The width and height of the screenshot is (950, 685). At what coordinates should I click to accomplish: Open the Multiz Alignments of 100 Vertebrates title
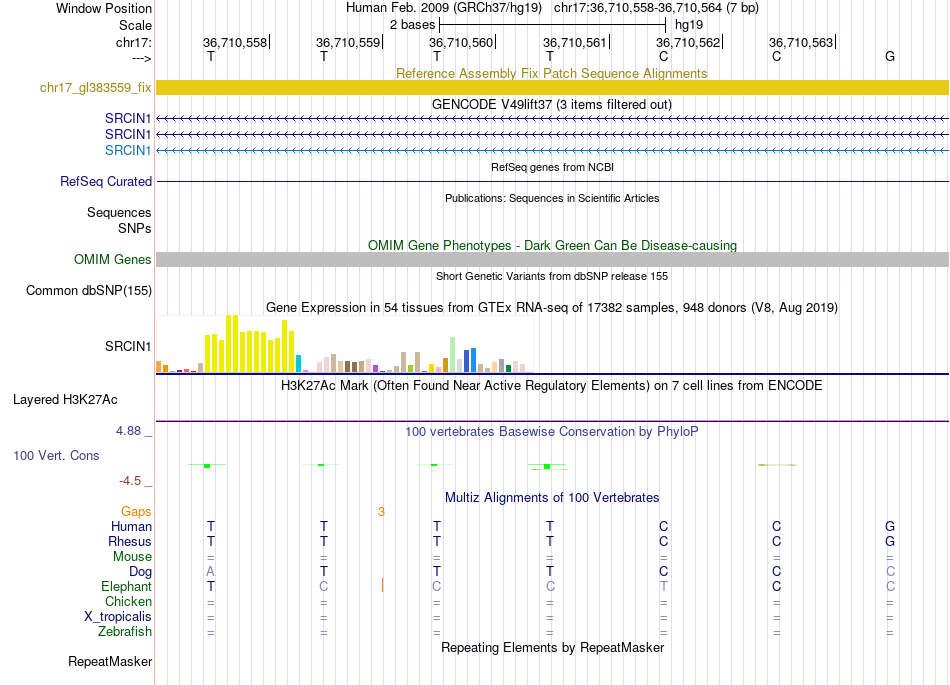pyautogui.click(x=552, y=498)
